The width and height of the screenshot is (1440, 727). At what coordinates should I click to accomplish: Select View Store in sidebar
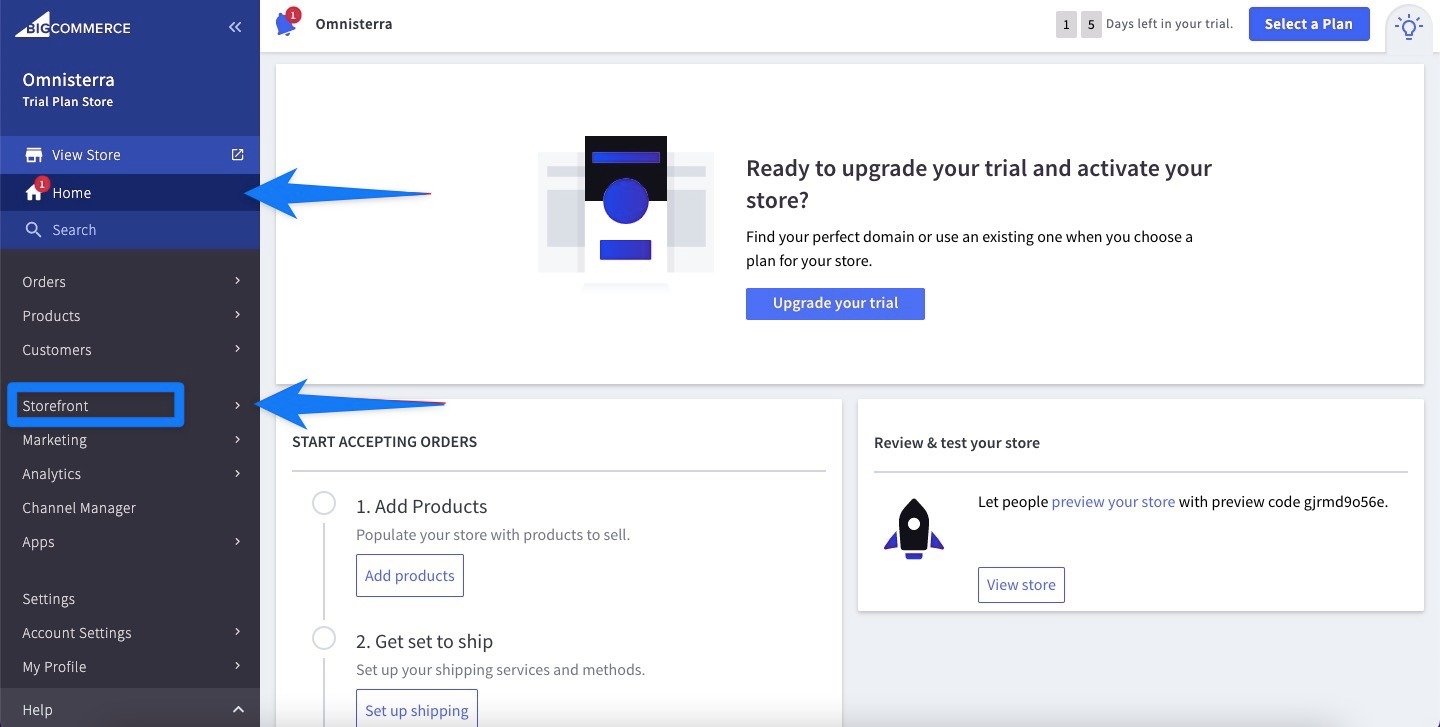[x=130, y=155]
